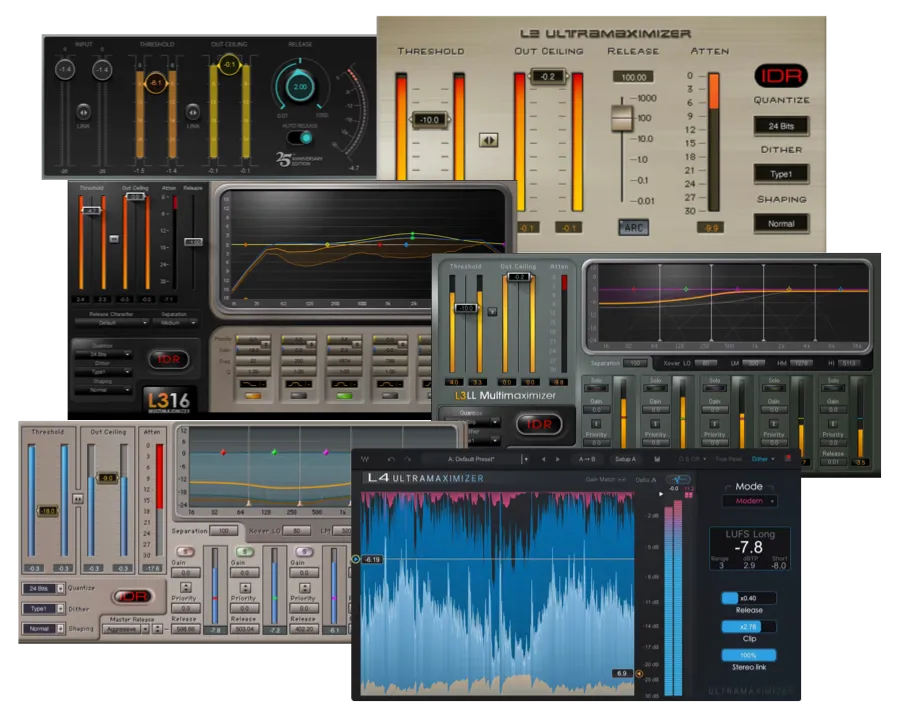Click the Release value field 100.00 in L2 Ultramaximizer
900x717 pixels.
(x=633, y=77)
